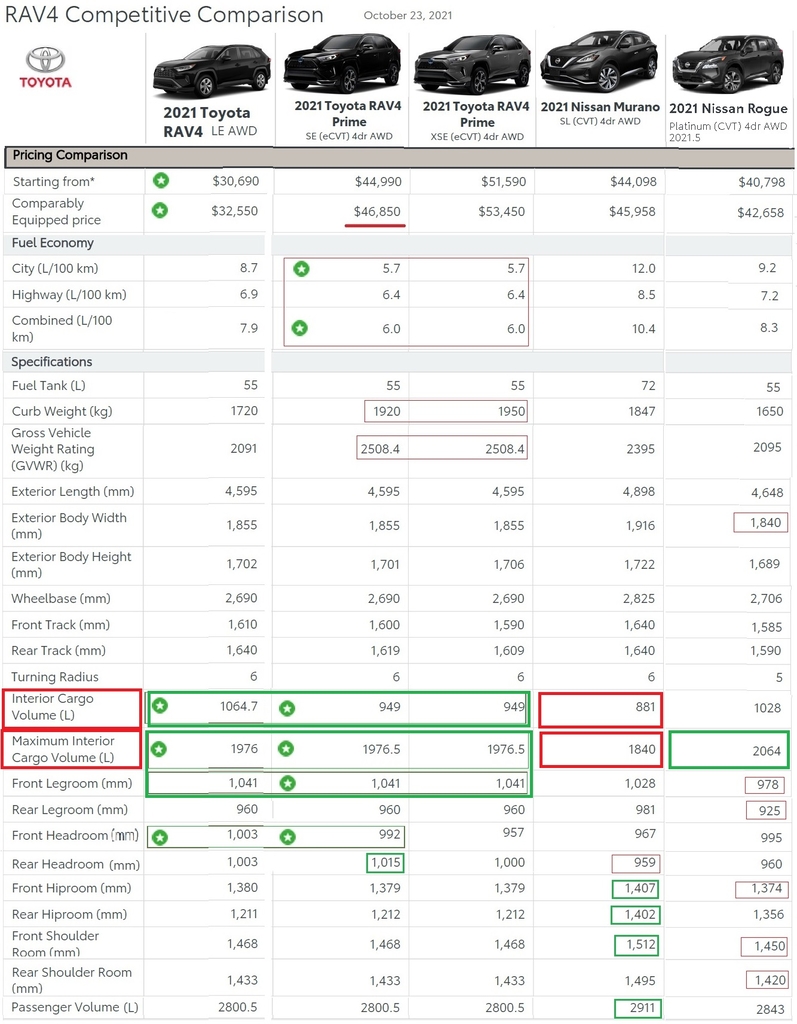This screenshot has width=797, height=1024.
Task: Click the Fuel Economy section heading
Action: click(x=52, y=243)
